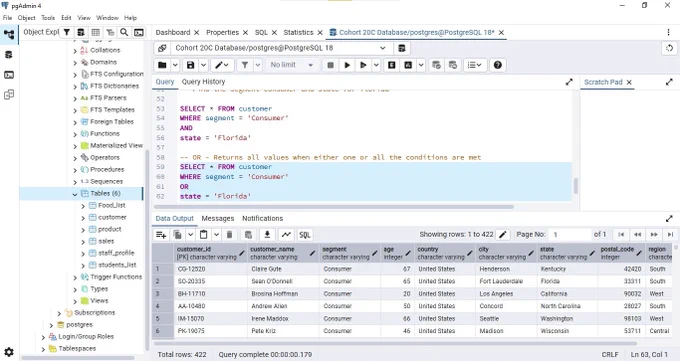Open the Help question mark icon
The image size is (680, 361).
point(497,65)
